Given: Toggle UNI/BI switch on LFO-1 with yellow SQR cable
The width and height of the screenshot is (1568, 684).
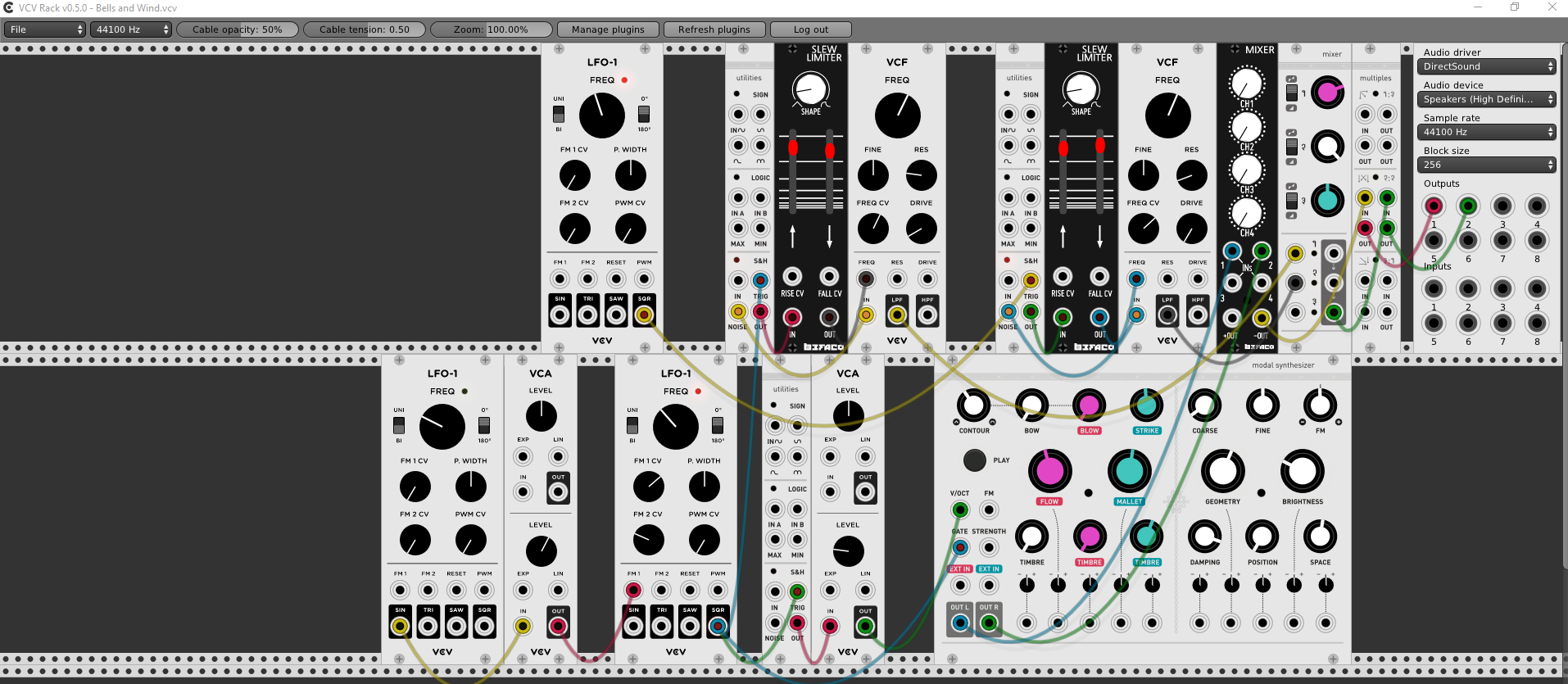Looking at the screenshot, I should coord(559,114).
